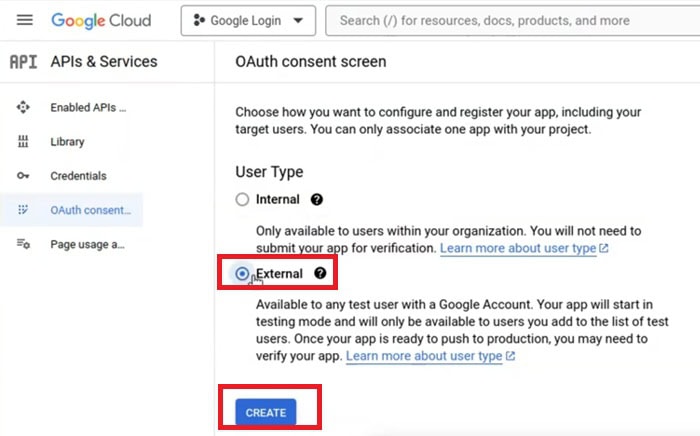Click the Credentials key icon

pyautogui.click(x=23, y=176)
